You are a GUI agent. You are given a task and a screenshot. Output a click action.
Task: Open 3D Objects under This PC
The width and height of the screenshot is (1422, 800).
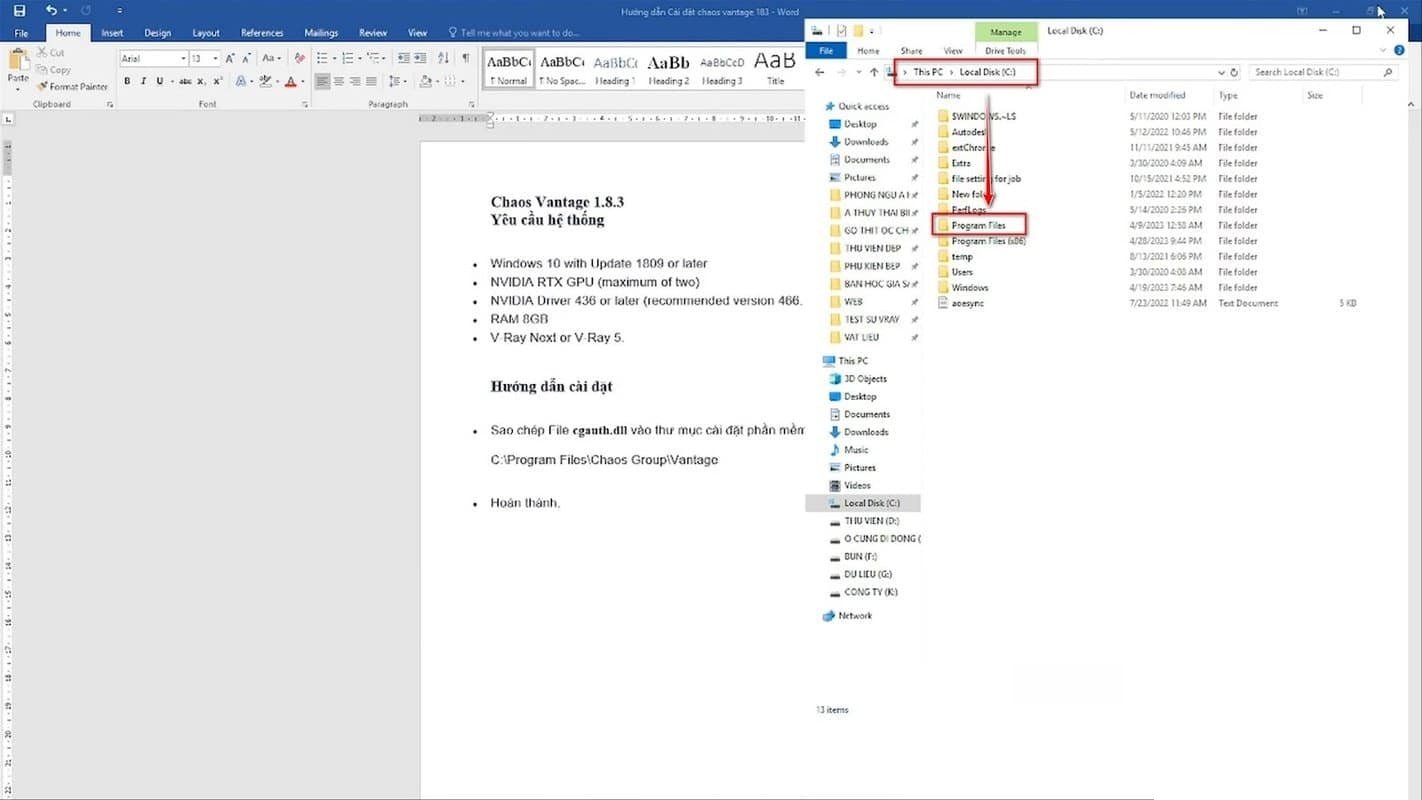pos(865,379)
